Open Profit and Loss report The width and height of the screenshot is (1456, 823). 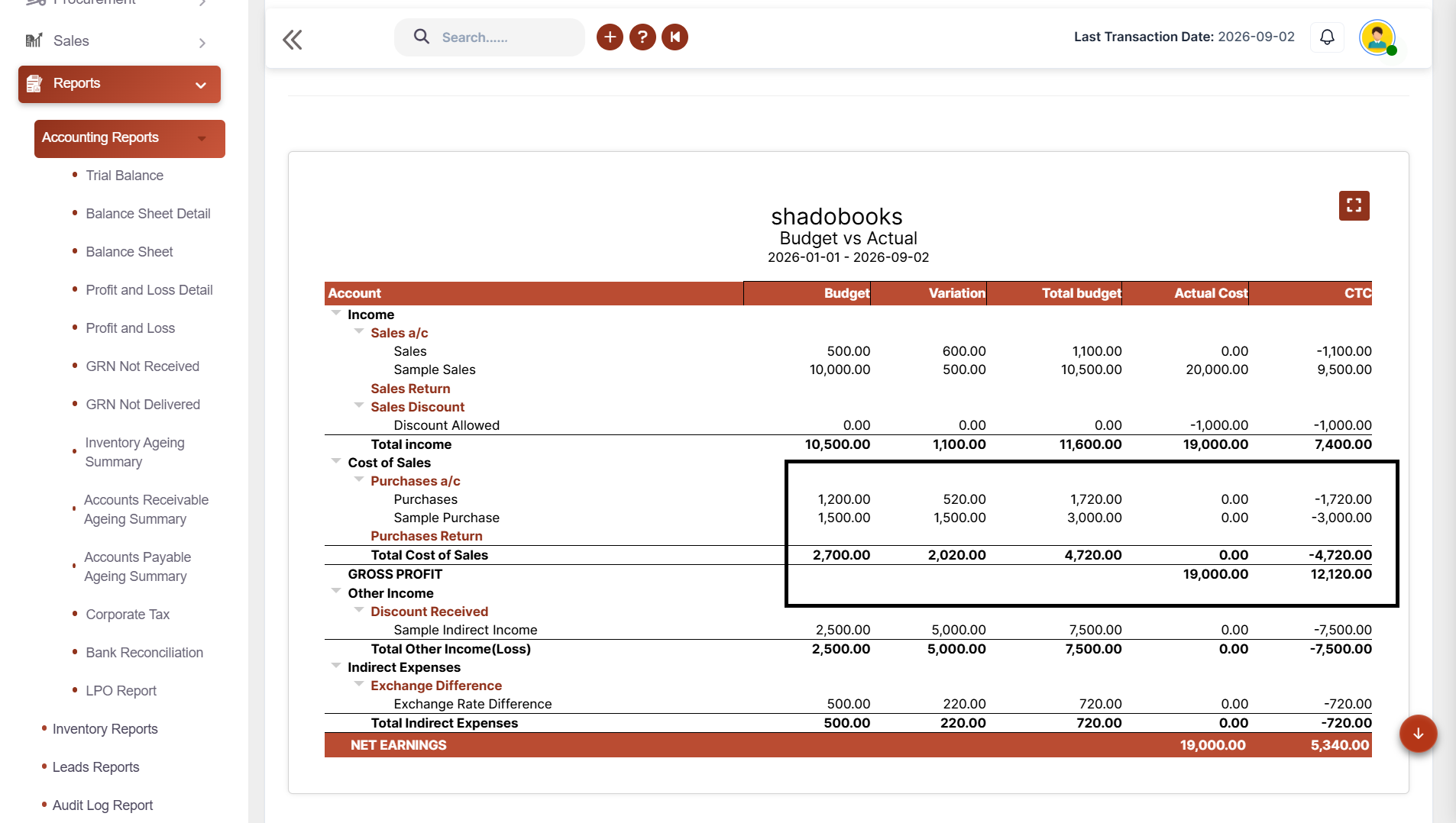pyautogui.click(x=130, y=328)
